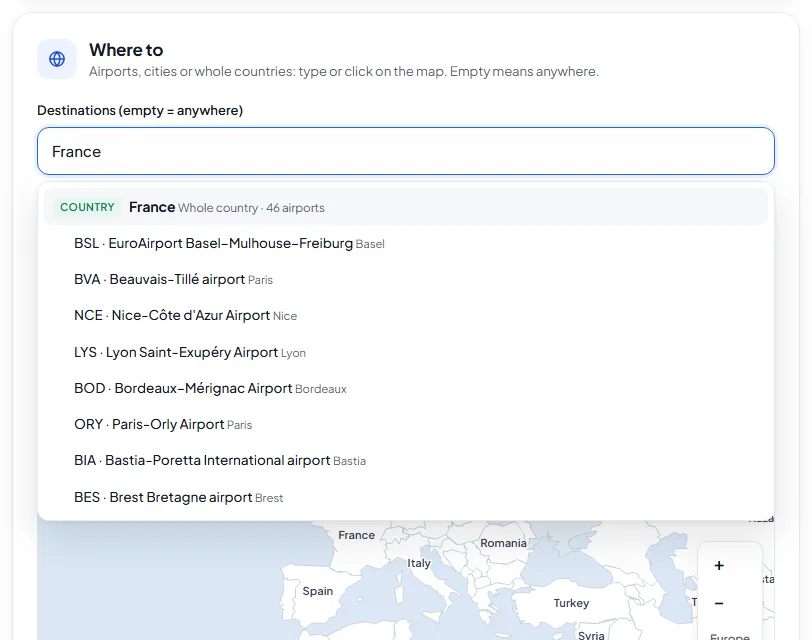Pick LYS Lyon Saint-Exupéry Airport
Viewport: 812px width, 640px height.
(x=406, y=353)
